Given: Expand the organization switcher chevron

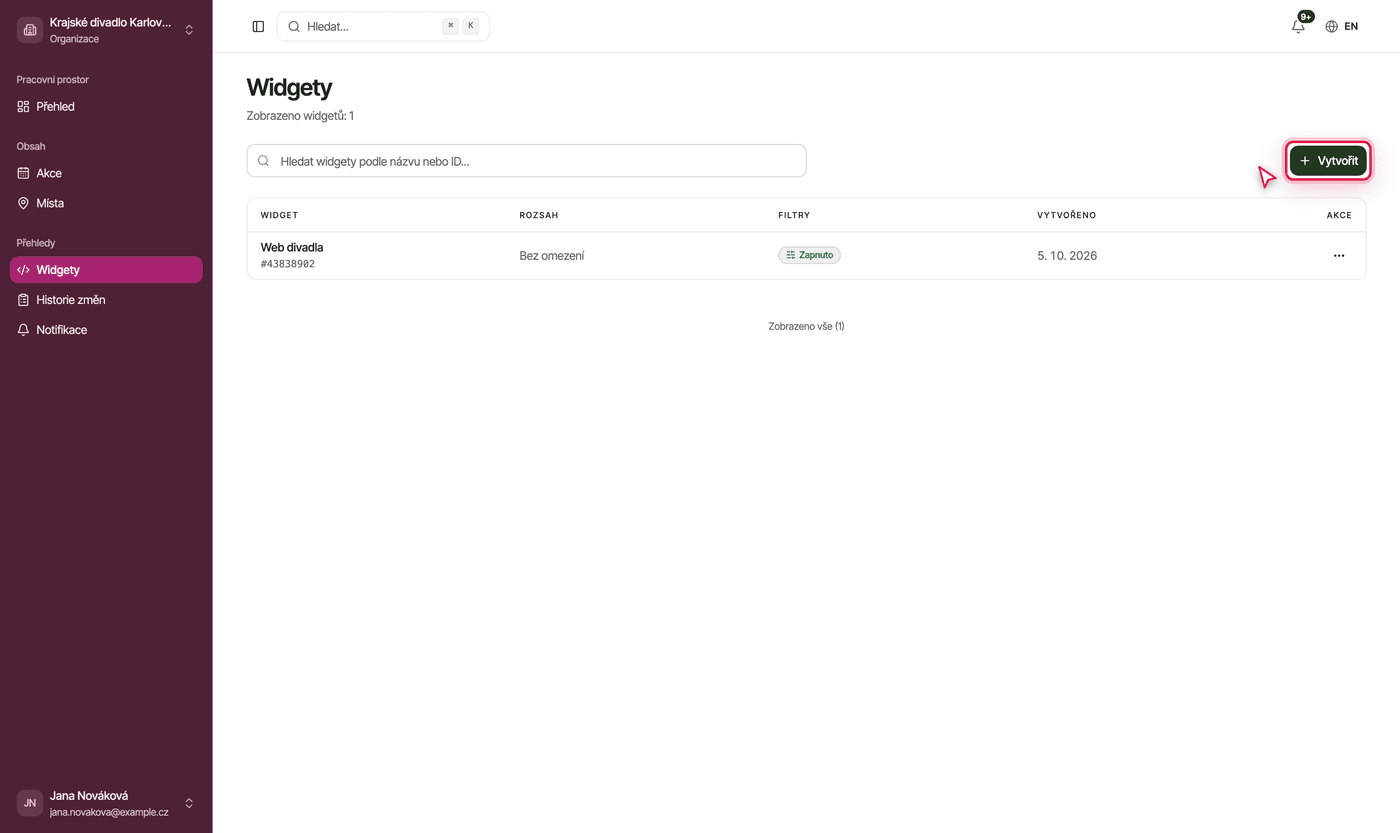Looking at the screenshot, I should point(189,30).
